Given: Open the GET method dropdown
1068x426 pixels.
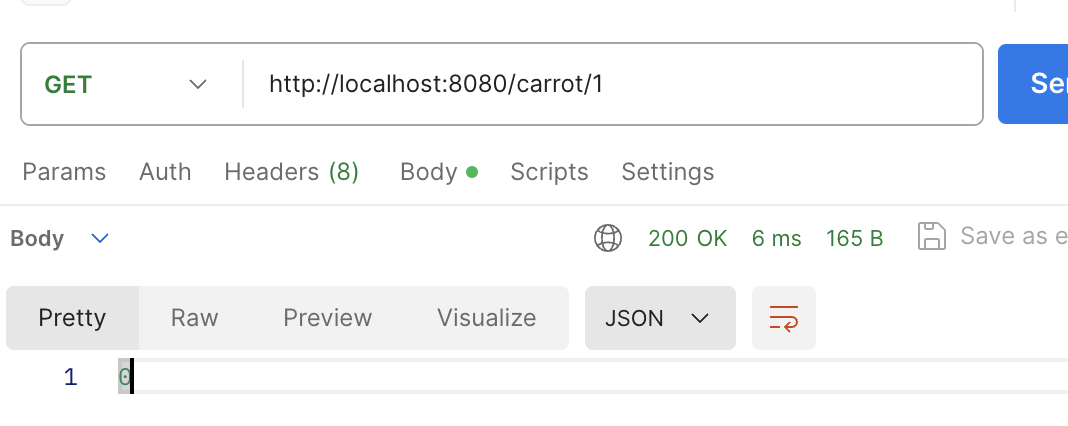Looking at the screenshot, I should 126,85.
